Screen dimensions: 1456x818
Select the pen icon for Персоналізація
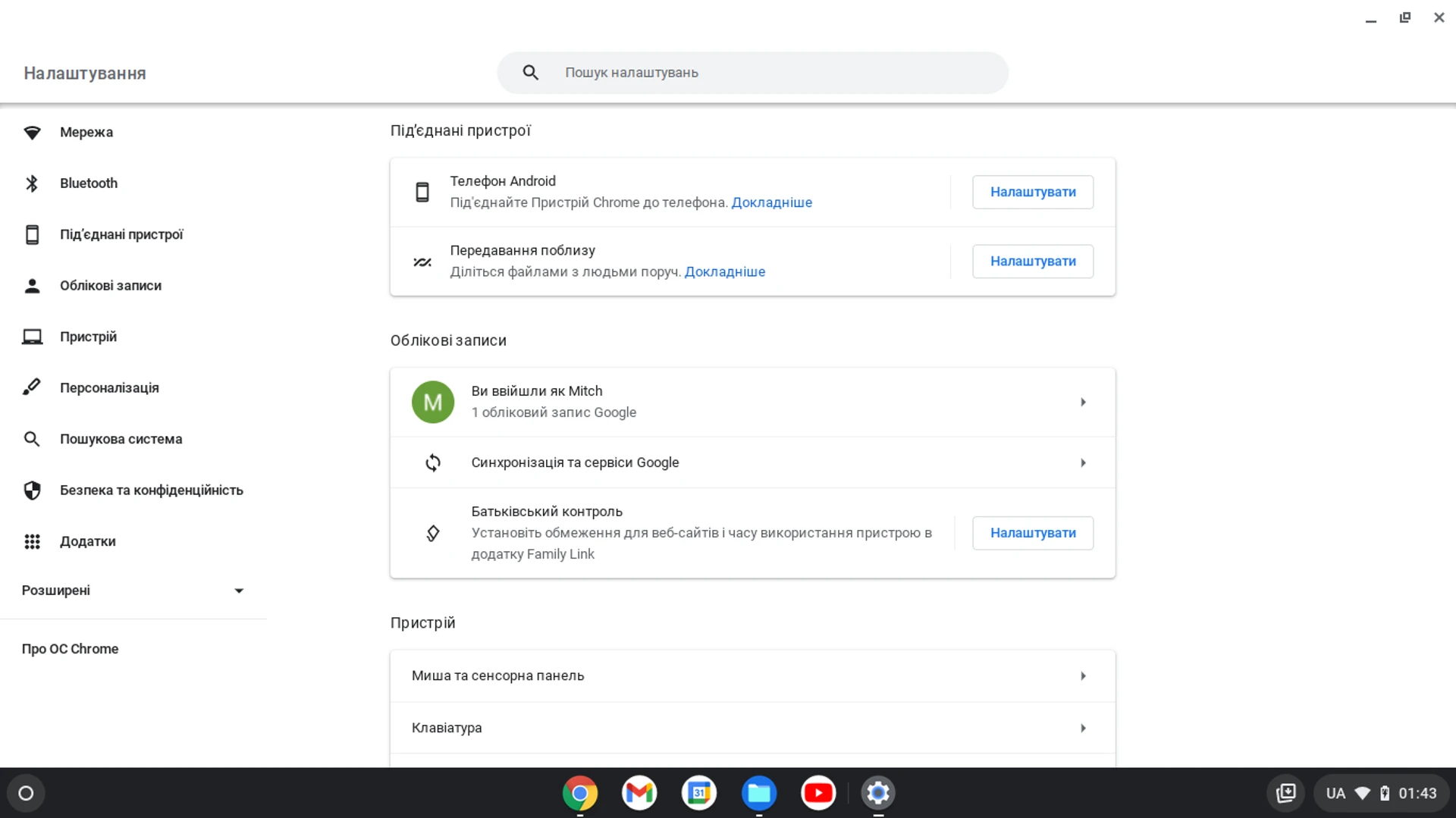coord(33,387)
